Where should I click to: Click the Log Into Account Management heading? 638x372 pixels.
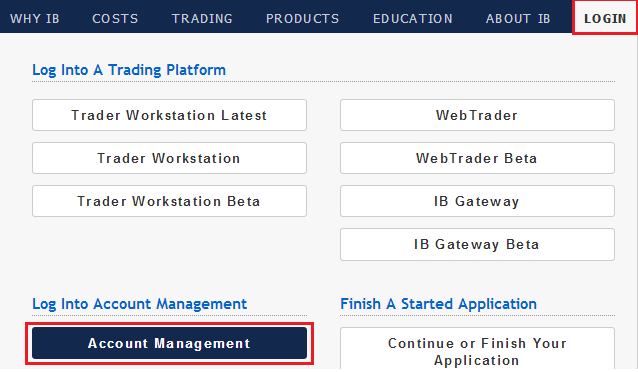140,304
